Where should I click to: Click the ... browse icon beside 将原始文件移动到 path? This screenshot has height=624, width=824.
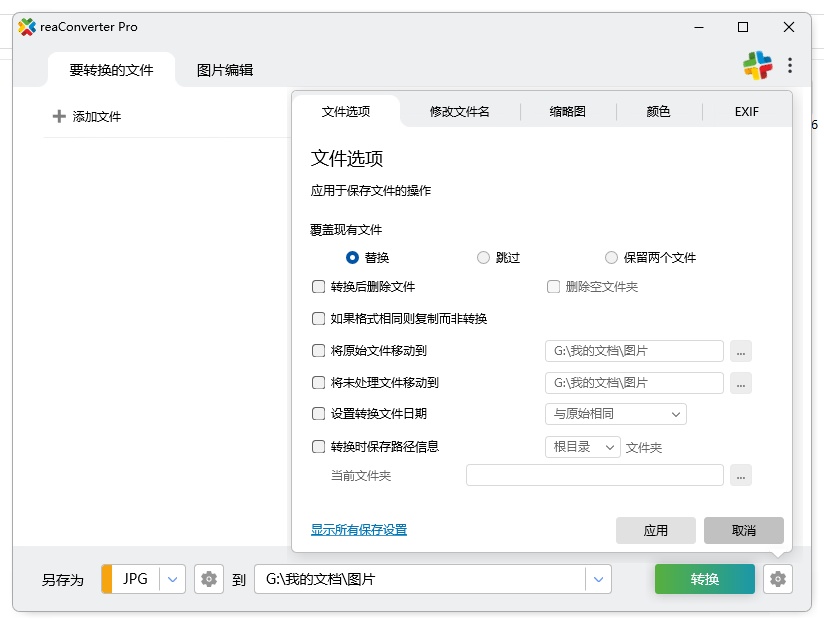[741, 351]
